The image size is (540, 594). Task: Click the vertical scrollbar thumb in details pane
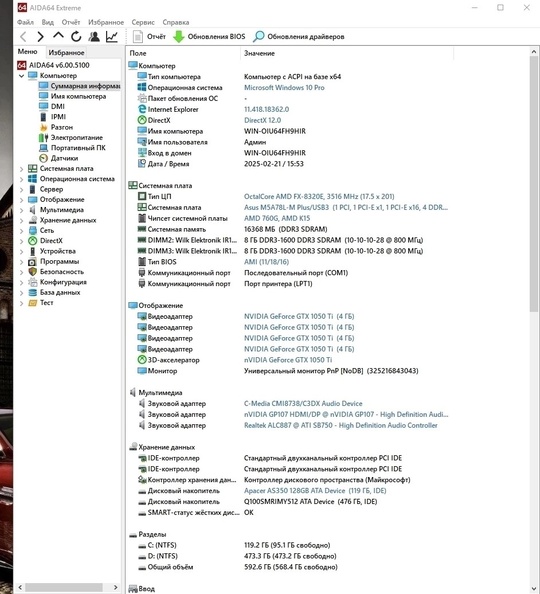point(534,184)
